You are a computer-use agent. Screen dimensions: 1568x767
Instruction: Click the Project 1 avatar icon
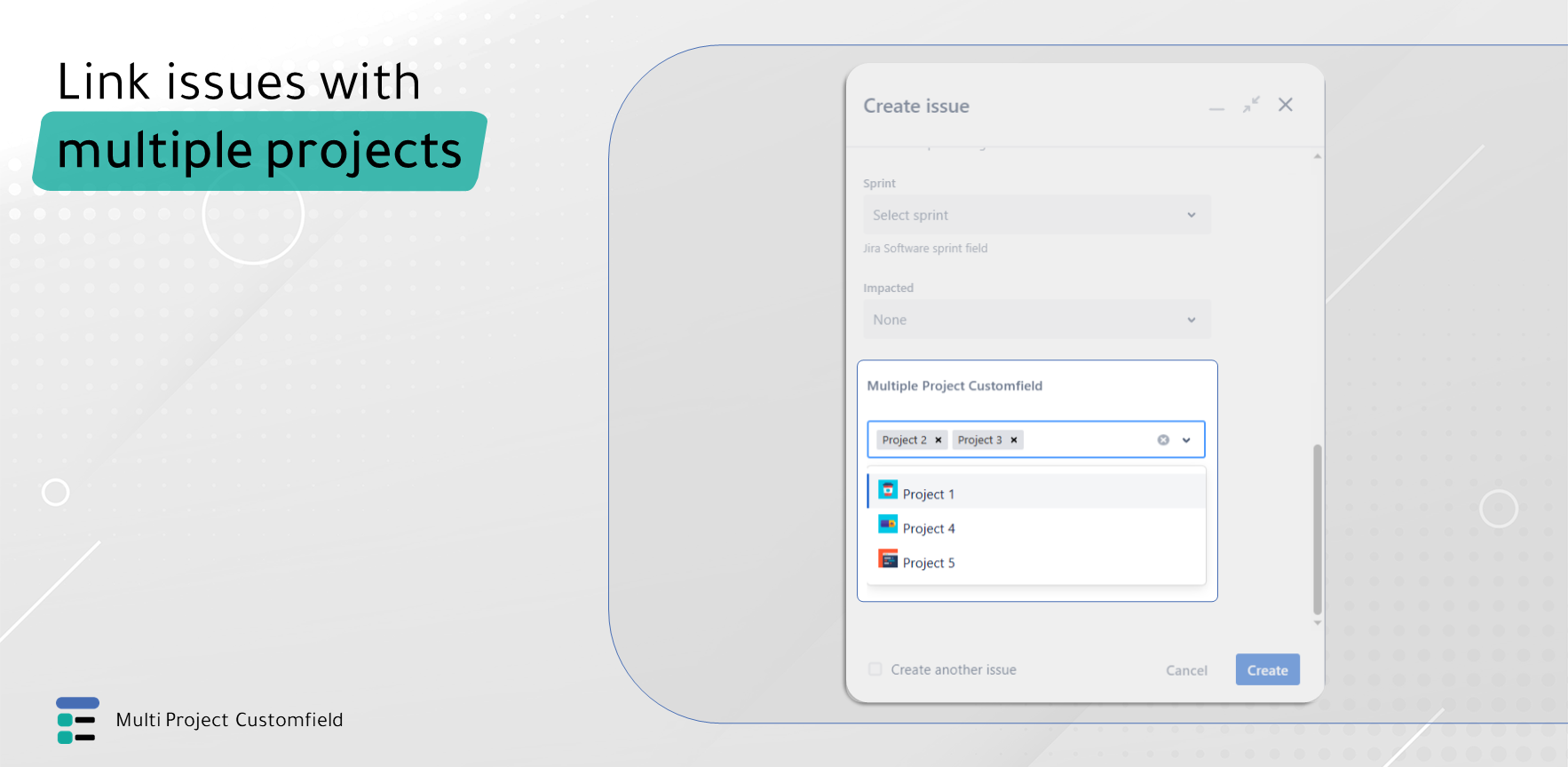click(x=888, y=489)
